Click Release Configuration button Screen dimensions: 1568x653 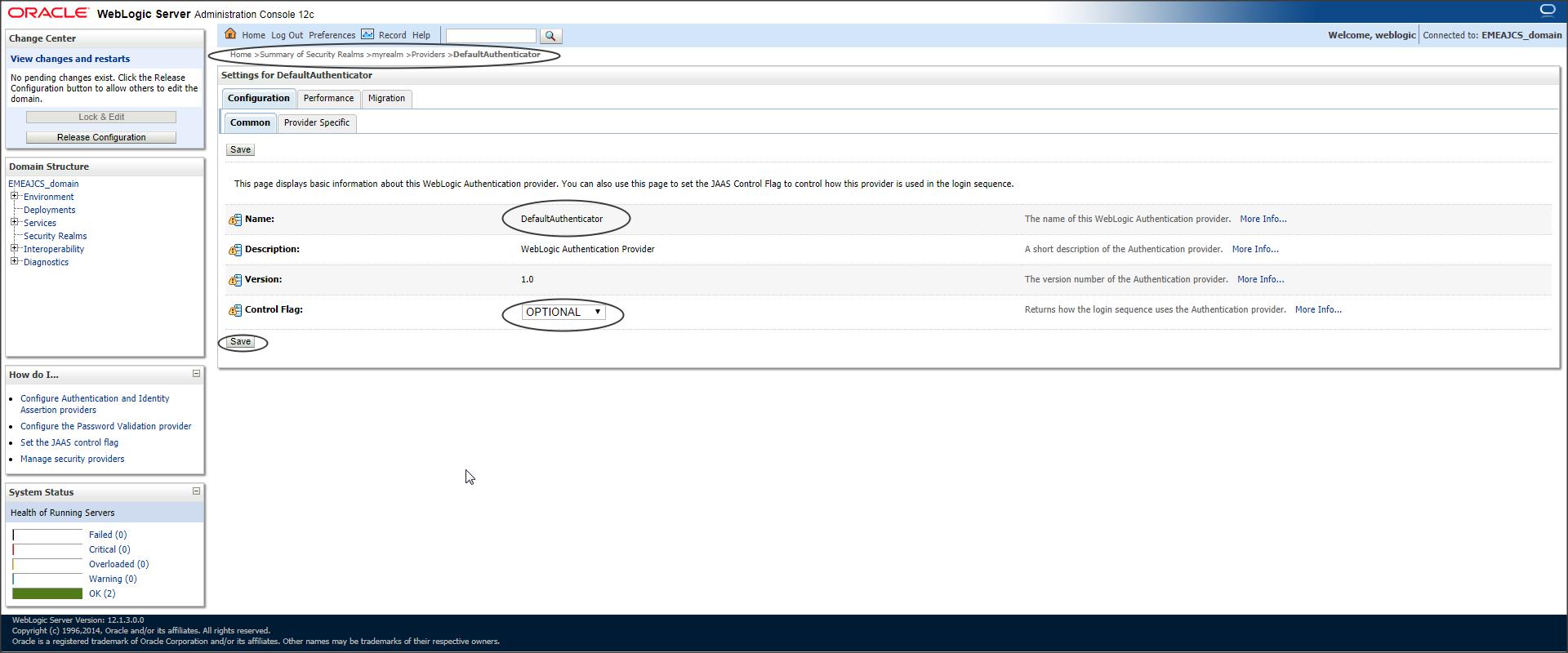(101, 137)
